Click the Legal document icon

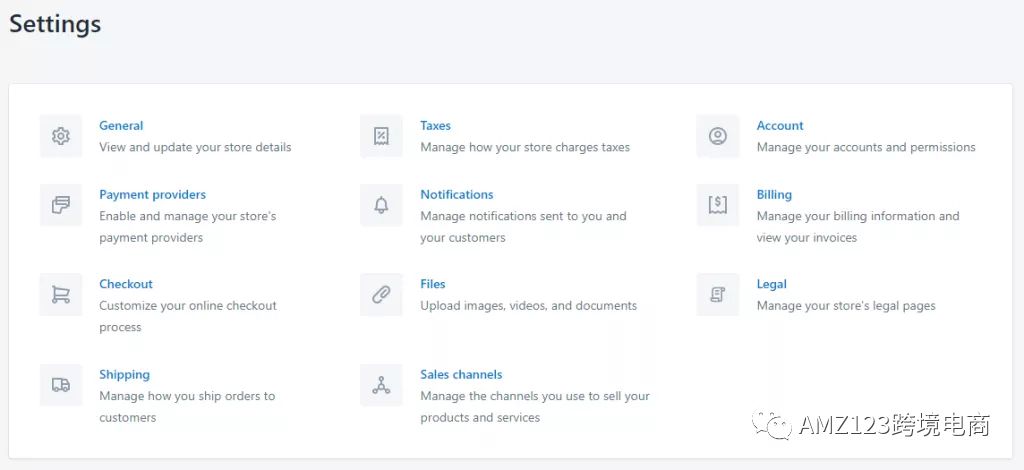pyautogui.click(x=718, y=295)
